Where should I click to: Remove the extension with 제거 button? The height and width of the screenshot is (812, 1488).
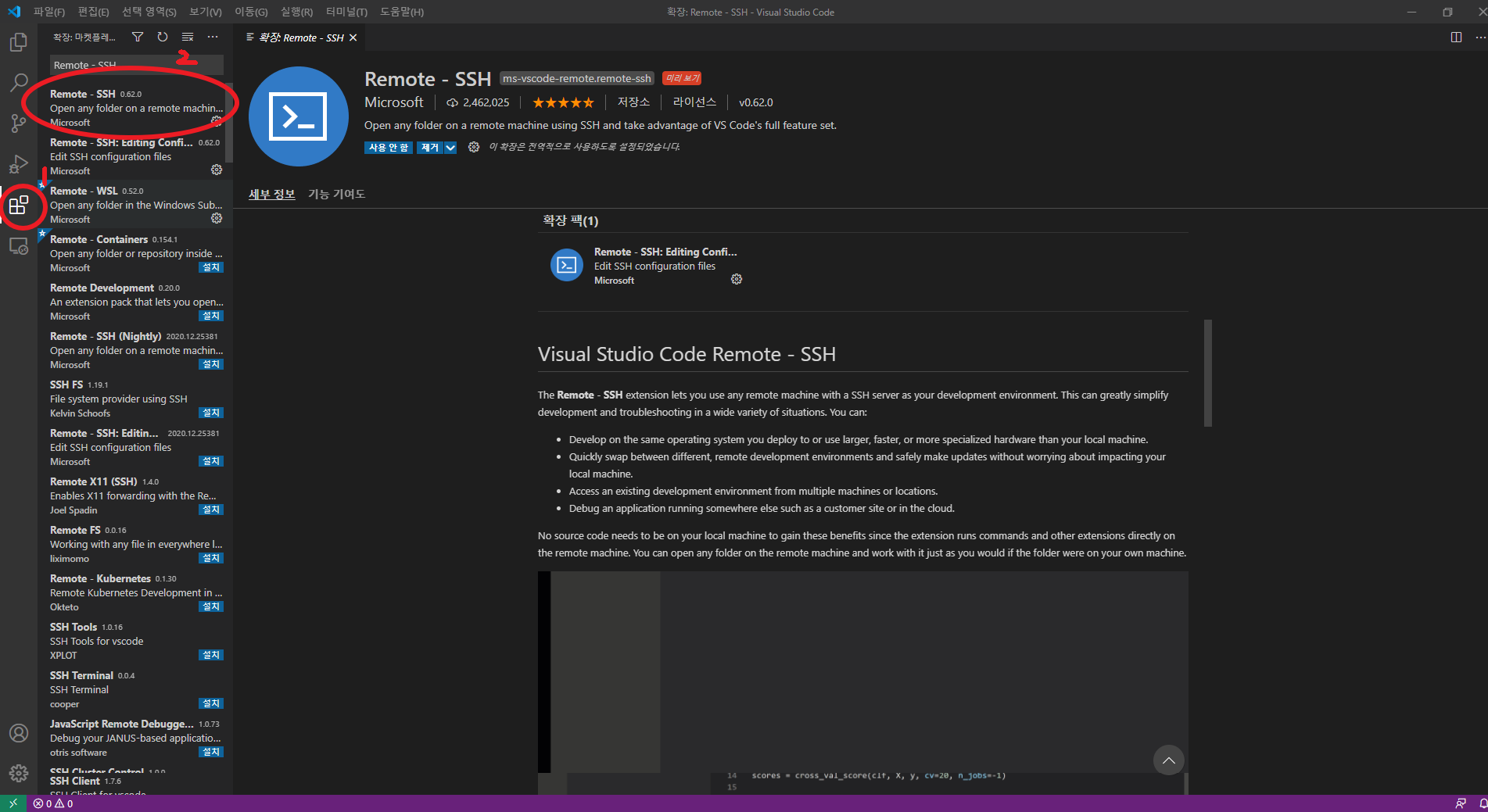coord(430,148)
